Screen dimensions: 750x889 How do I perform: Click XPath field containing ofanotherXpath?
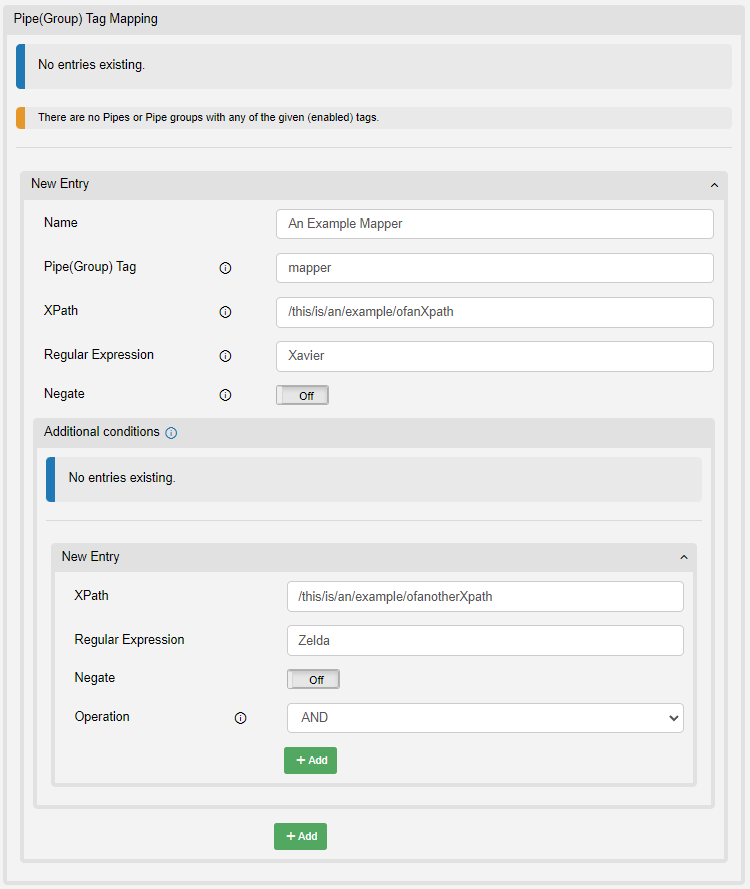tap(485, 596)
